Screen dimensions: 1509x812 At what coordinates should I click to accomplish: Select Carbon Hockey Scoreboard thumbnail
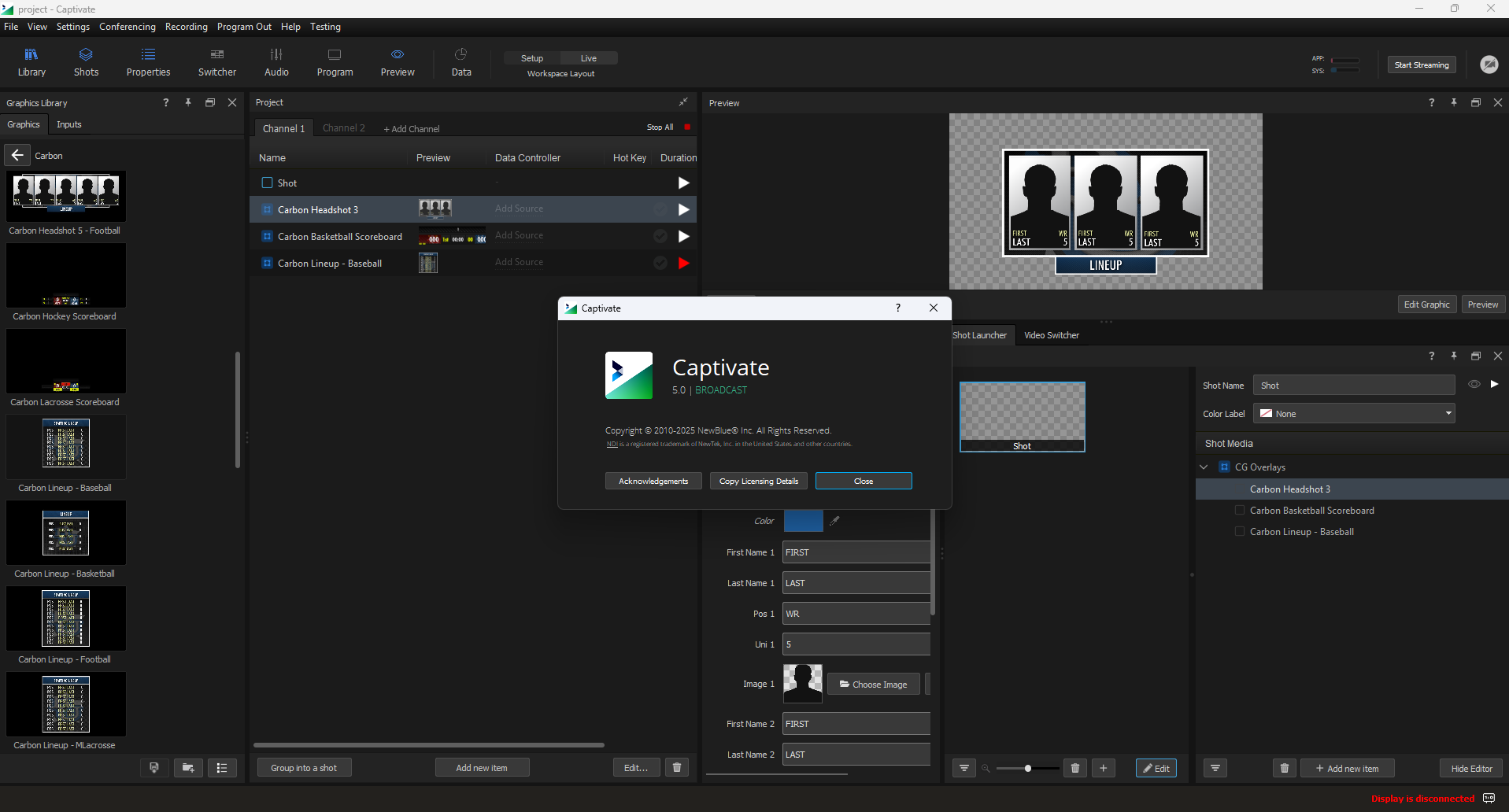coord(65,275)
